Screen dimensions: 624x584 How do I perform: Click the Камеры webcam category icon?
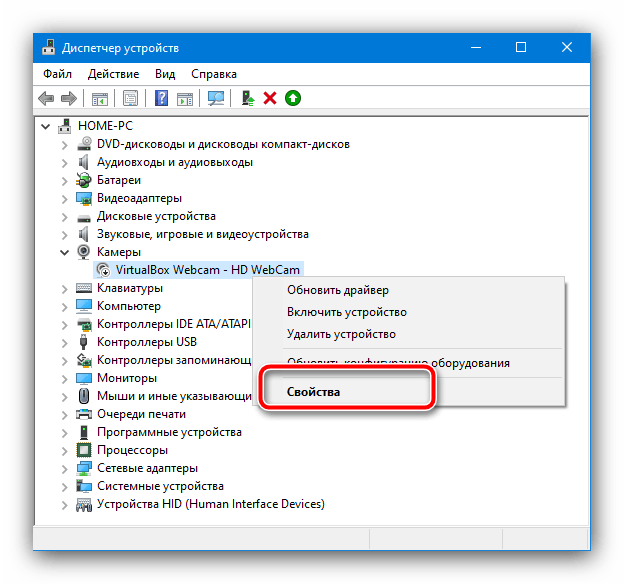click(84, 252)
